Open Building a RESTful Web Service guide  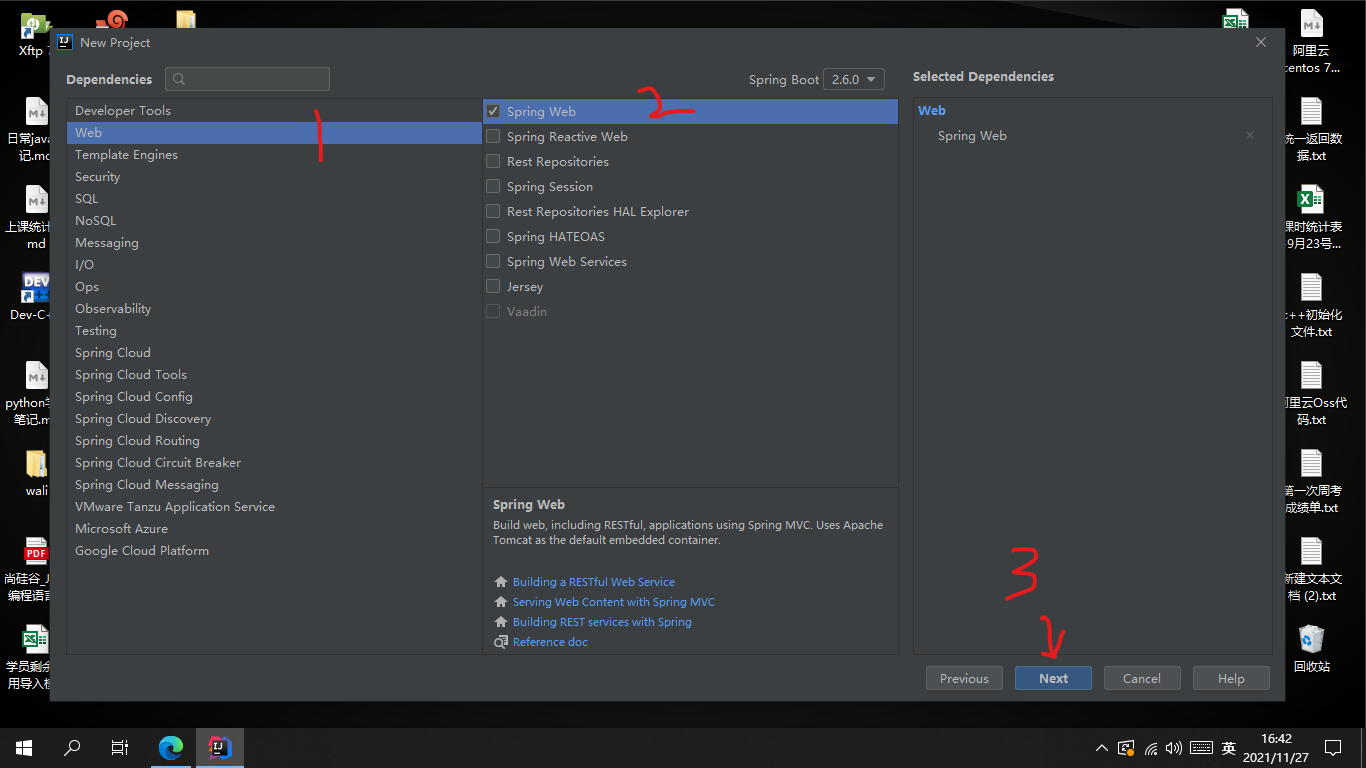click(594, 582)
